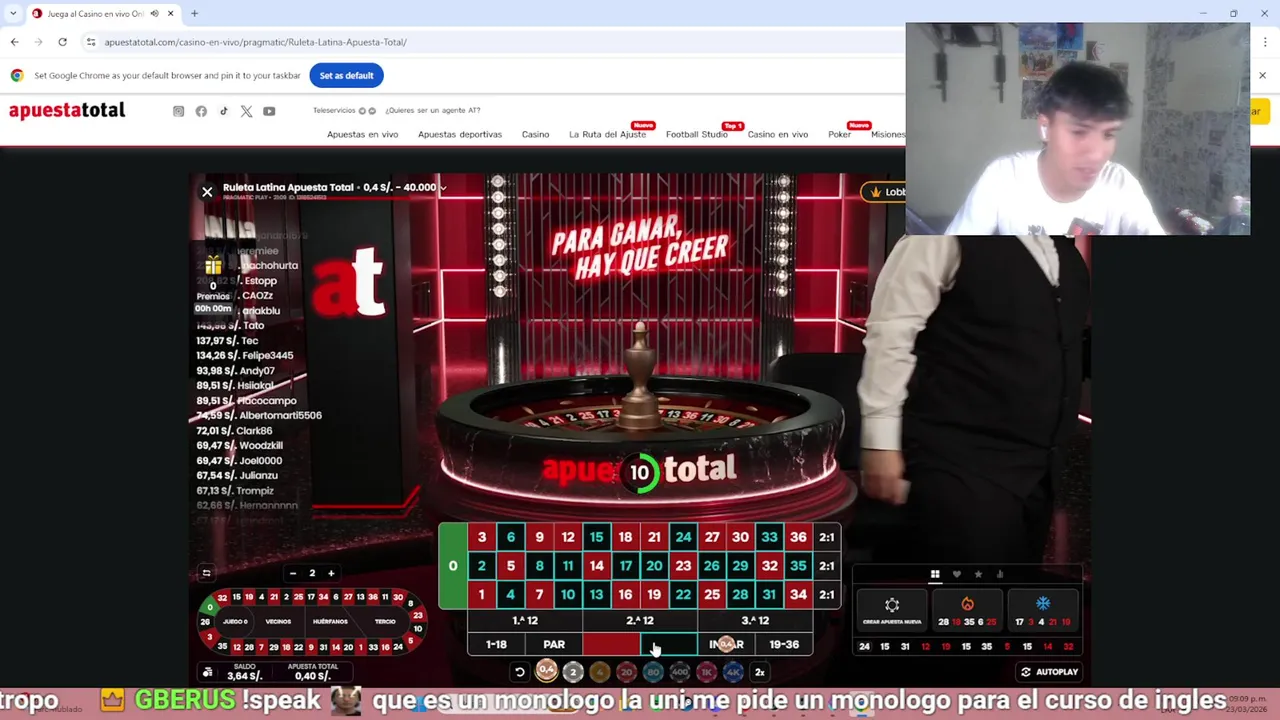Open the Premios gift icon

tap(213, 265)
